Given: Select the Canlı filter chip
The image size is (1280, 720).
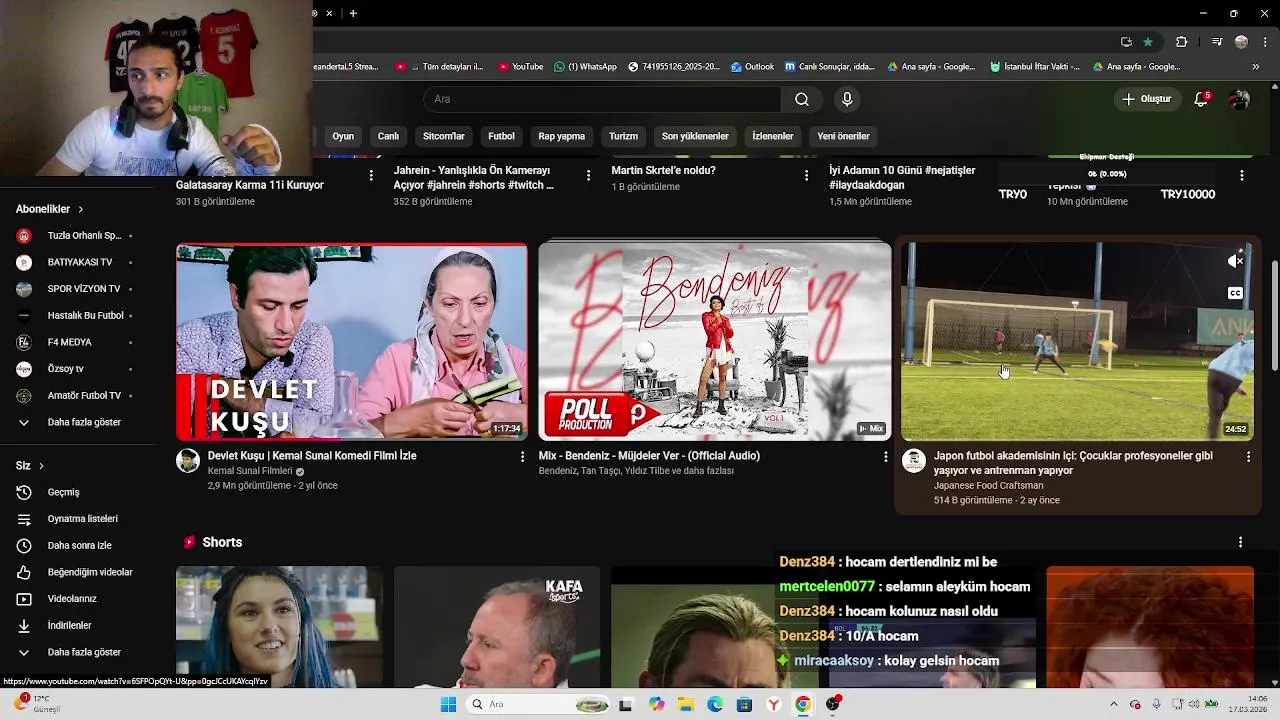Looking at the screenshot, I should (388, 136).
